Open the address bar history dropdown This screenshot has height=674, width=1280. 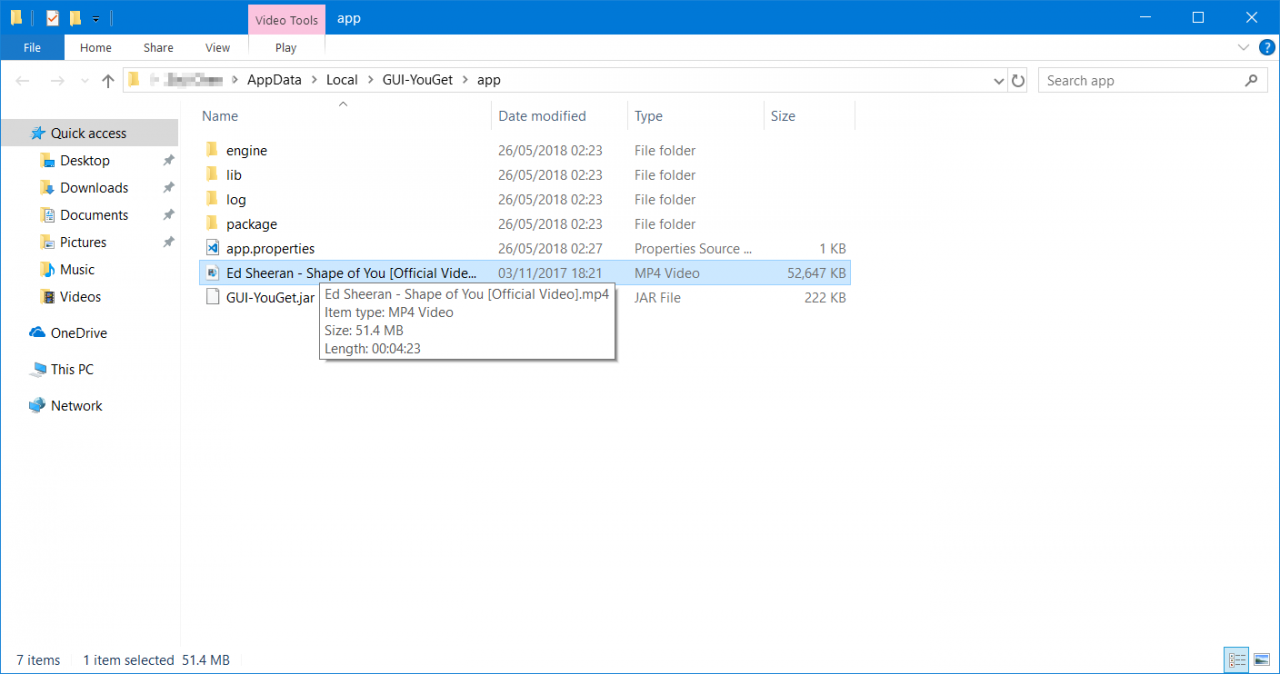(x=998, y=81)
